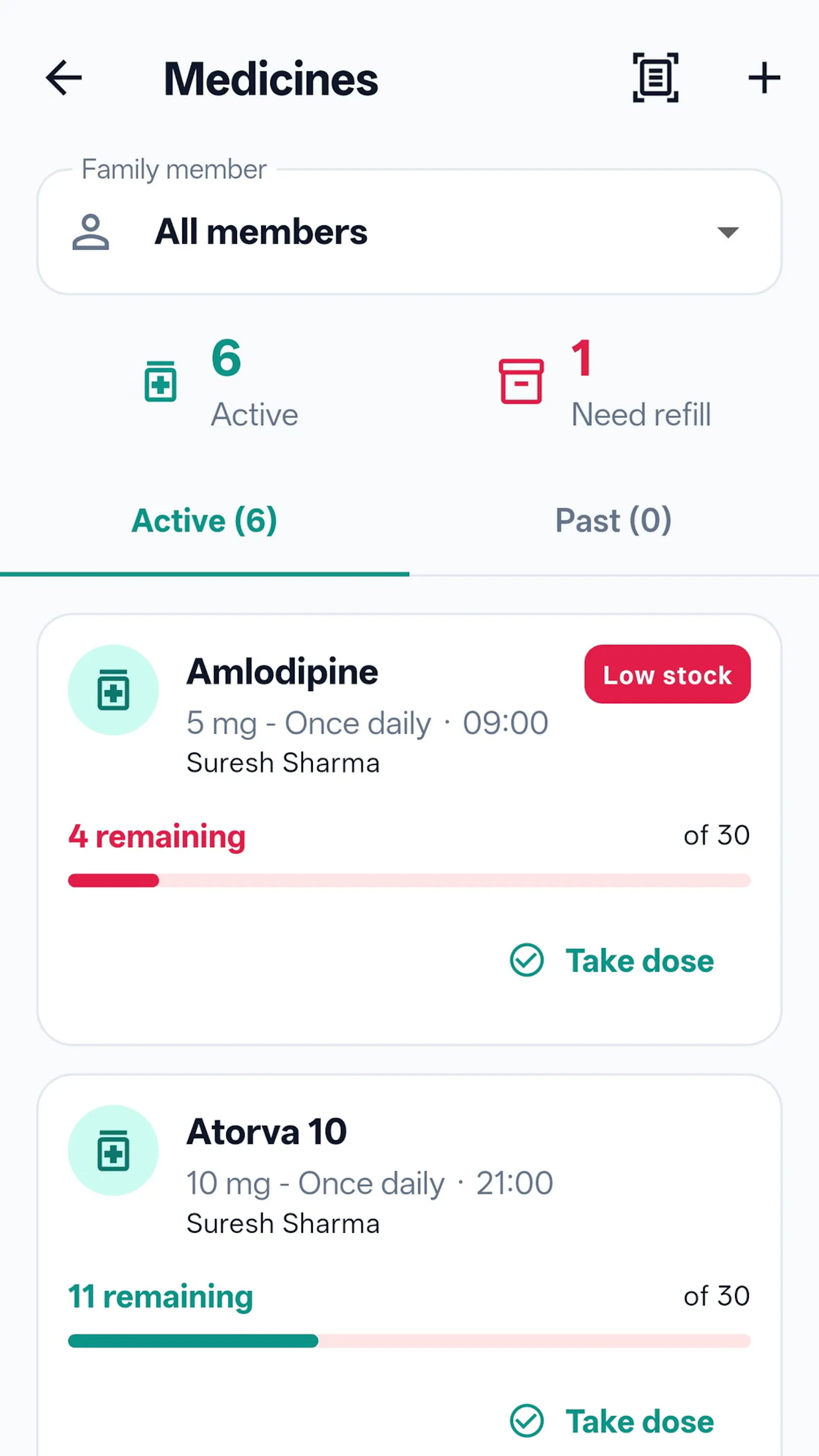Open the All members selector
This screenshot has height=1456, width=819.
(409, 232)
